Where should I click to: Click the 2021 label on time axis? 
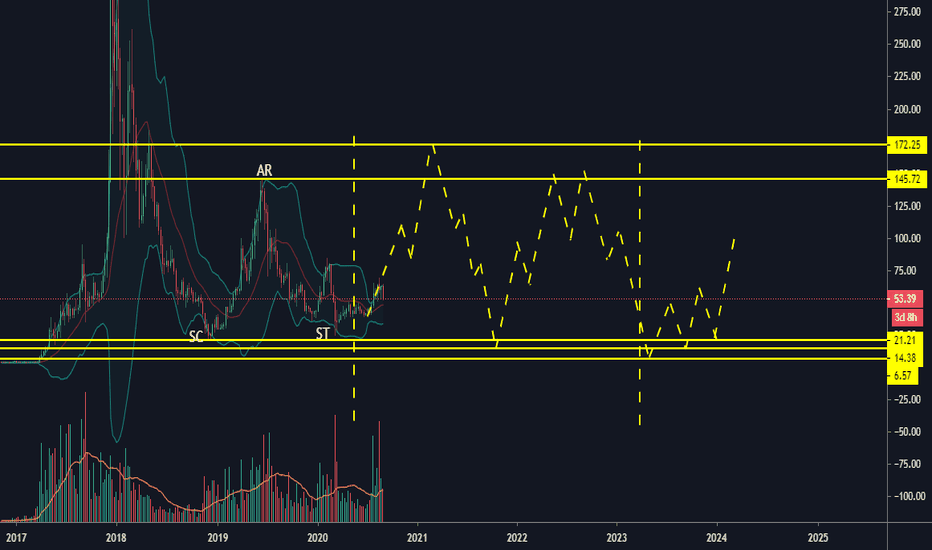[x=417, y=538]
